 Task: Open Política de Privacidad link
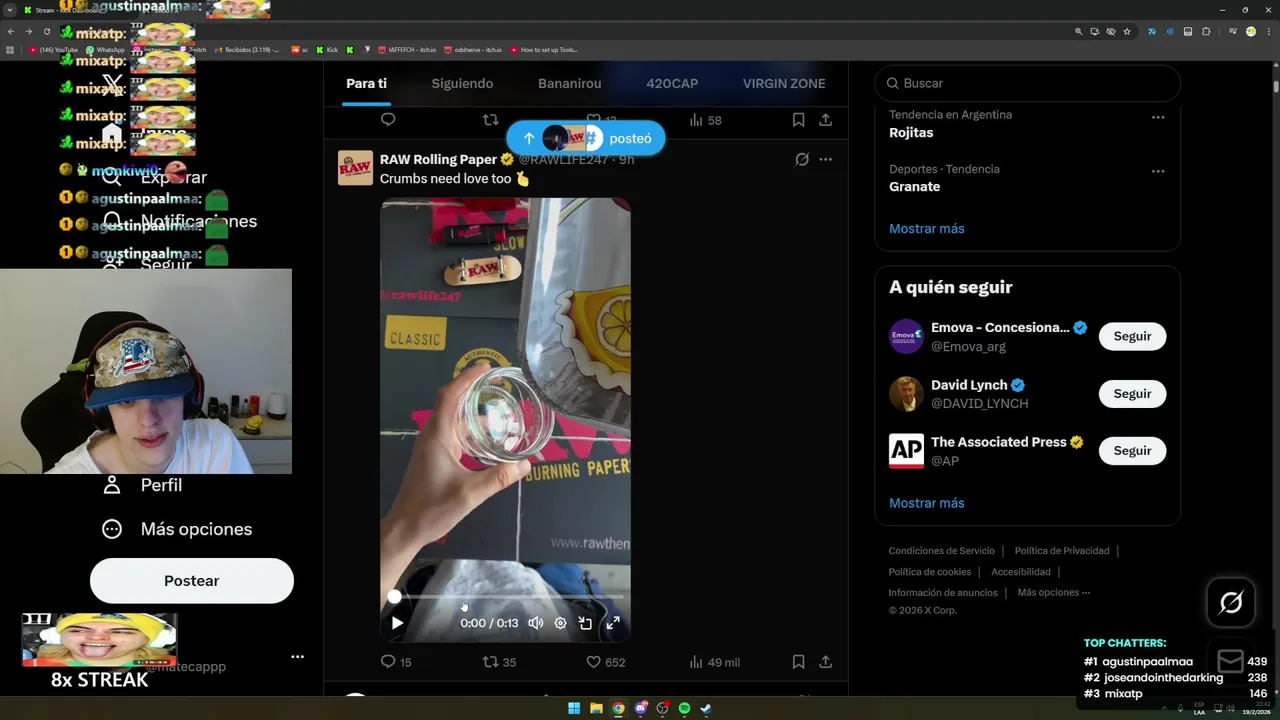pyautogui.click(x=1062, y=551)
